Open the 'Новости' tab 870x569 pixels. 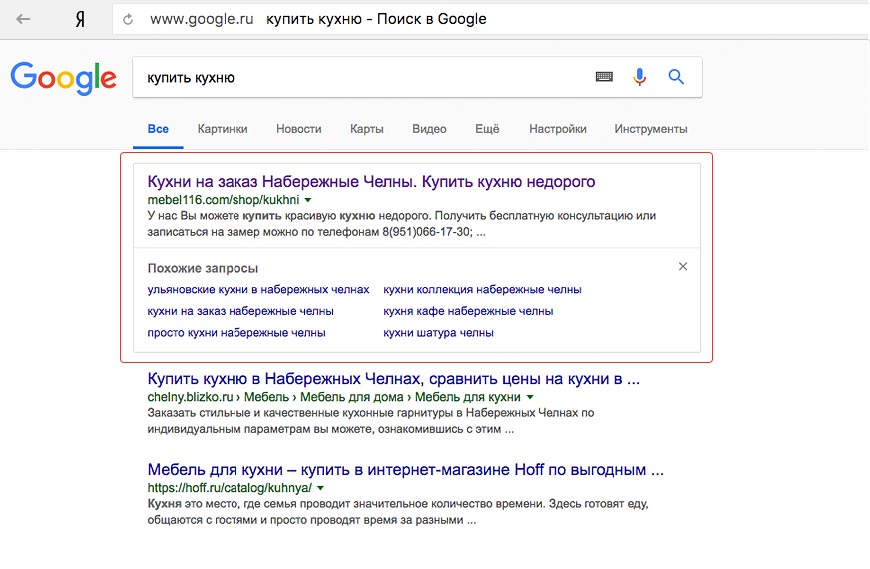pyautogui.click(x=299, y=129)
